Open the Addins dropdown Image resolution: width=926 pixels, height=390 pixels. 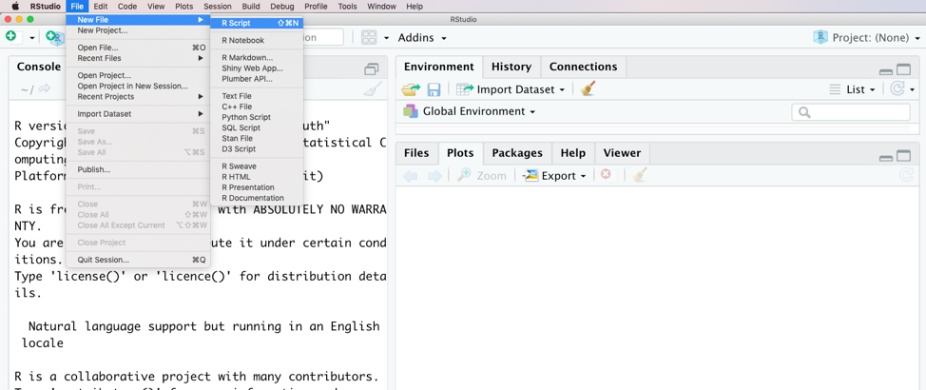(422, 38)
